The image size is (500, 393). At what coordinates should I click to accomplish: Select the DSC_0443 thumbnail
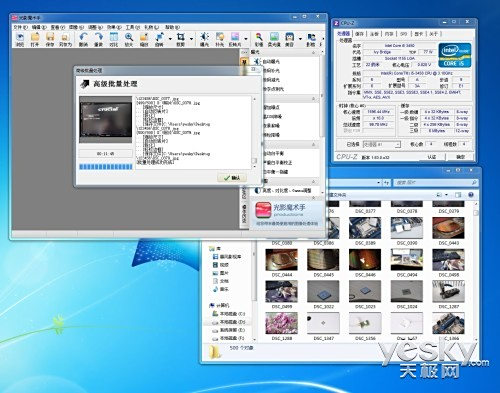pyautogui.click(x=448, y=228)
